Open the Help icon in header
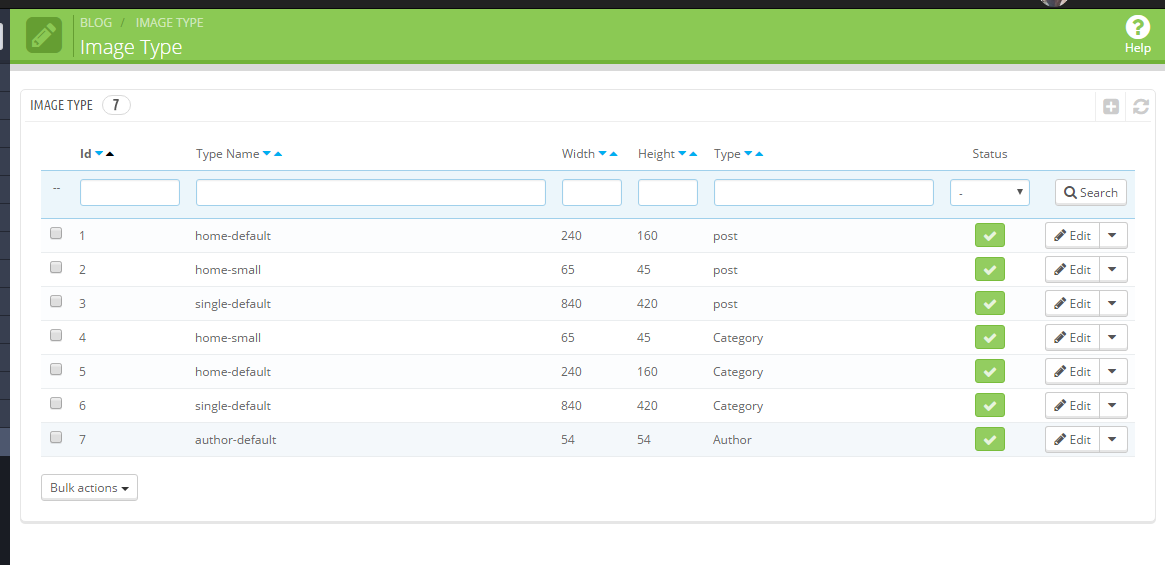The height and width of the screenshot is (565, 1165). tap(1138, 35)
